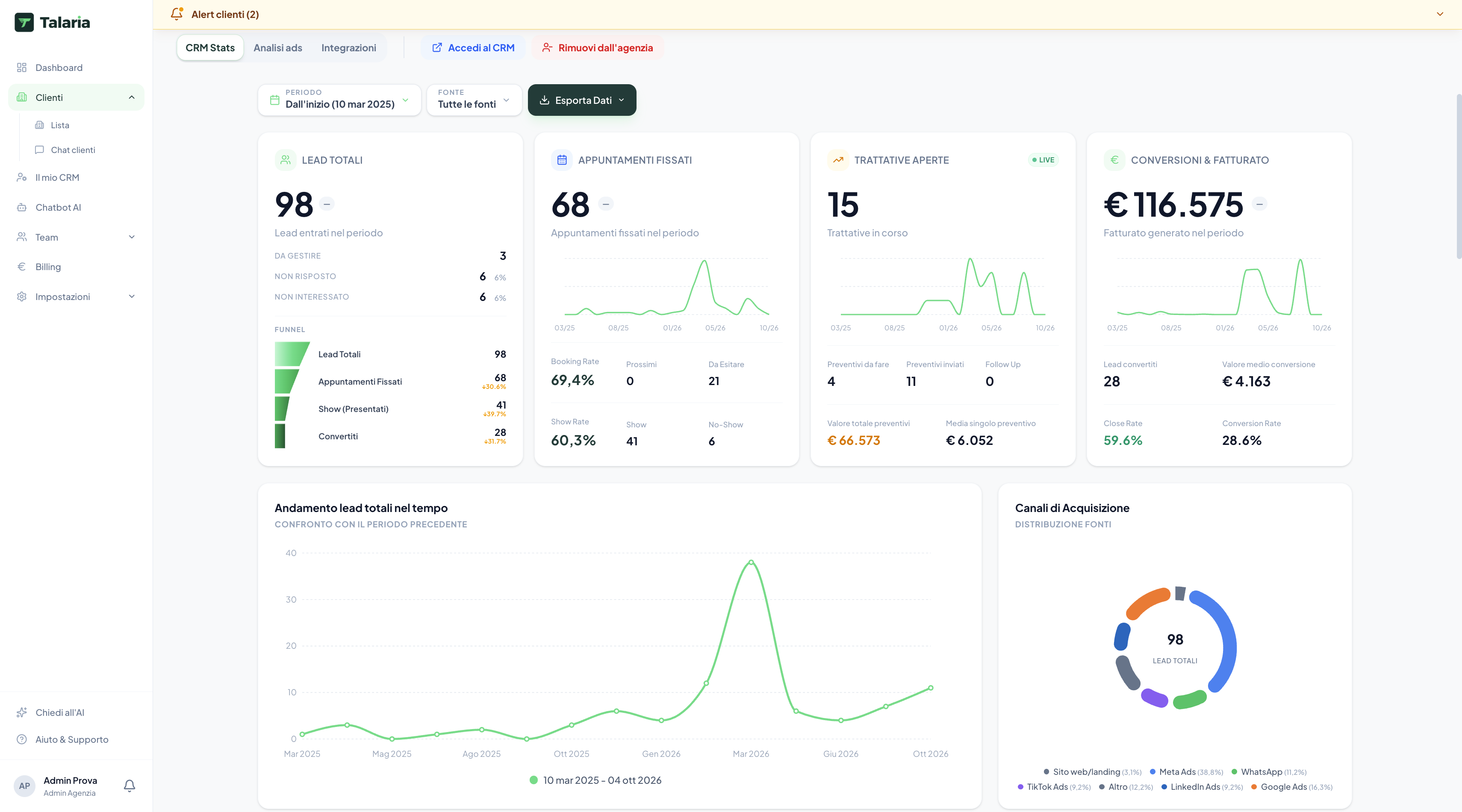Toggle Google Ads legend entry
Screen dimensions: 1462x812
point(1292,786)
